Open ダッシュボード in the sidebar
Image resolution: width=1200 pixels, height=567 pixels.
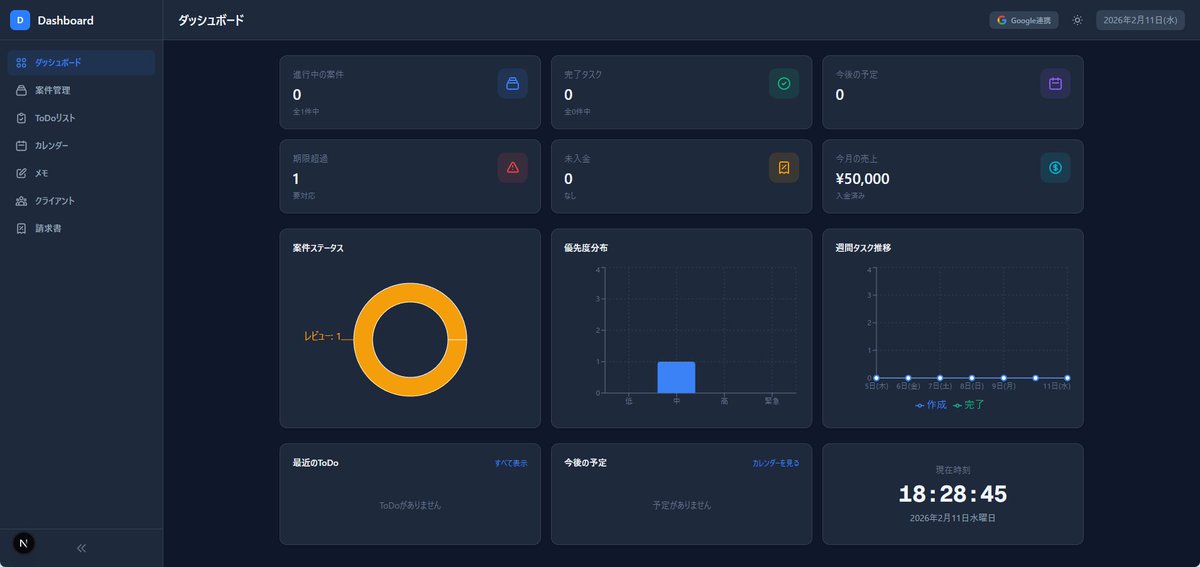click(x=81, y=63)
